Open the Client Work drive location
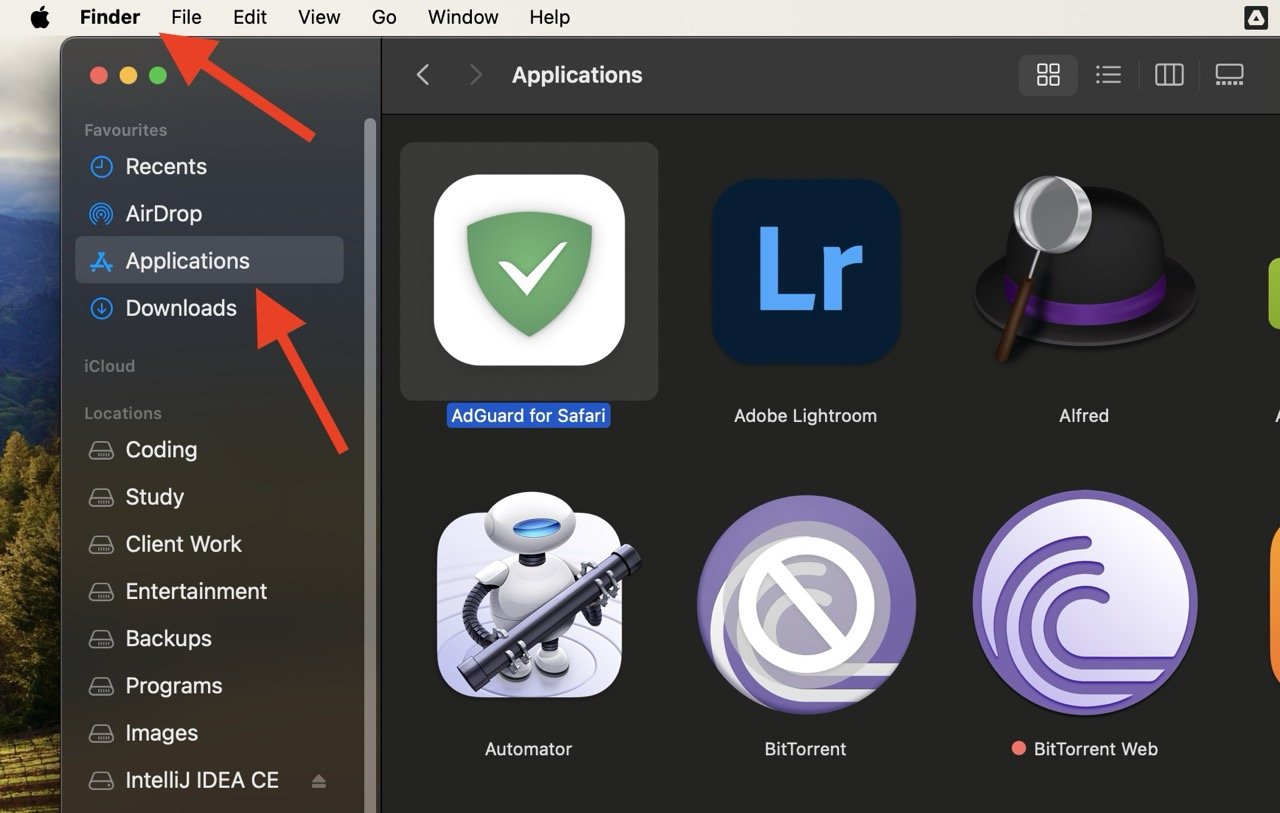1280x813 pixels. click(183, 544)
